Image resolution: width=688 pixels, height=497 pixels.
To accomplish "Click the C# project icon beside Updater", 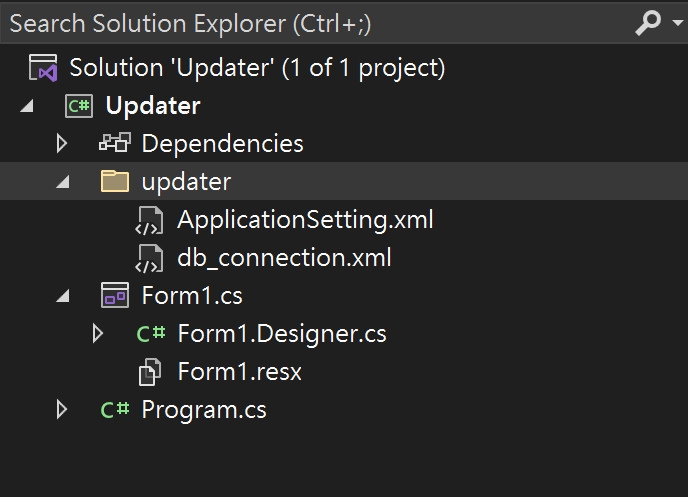I will pos(79,106).
